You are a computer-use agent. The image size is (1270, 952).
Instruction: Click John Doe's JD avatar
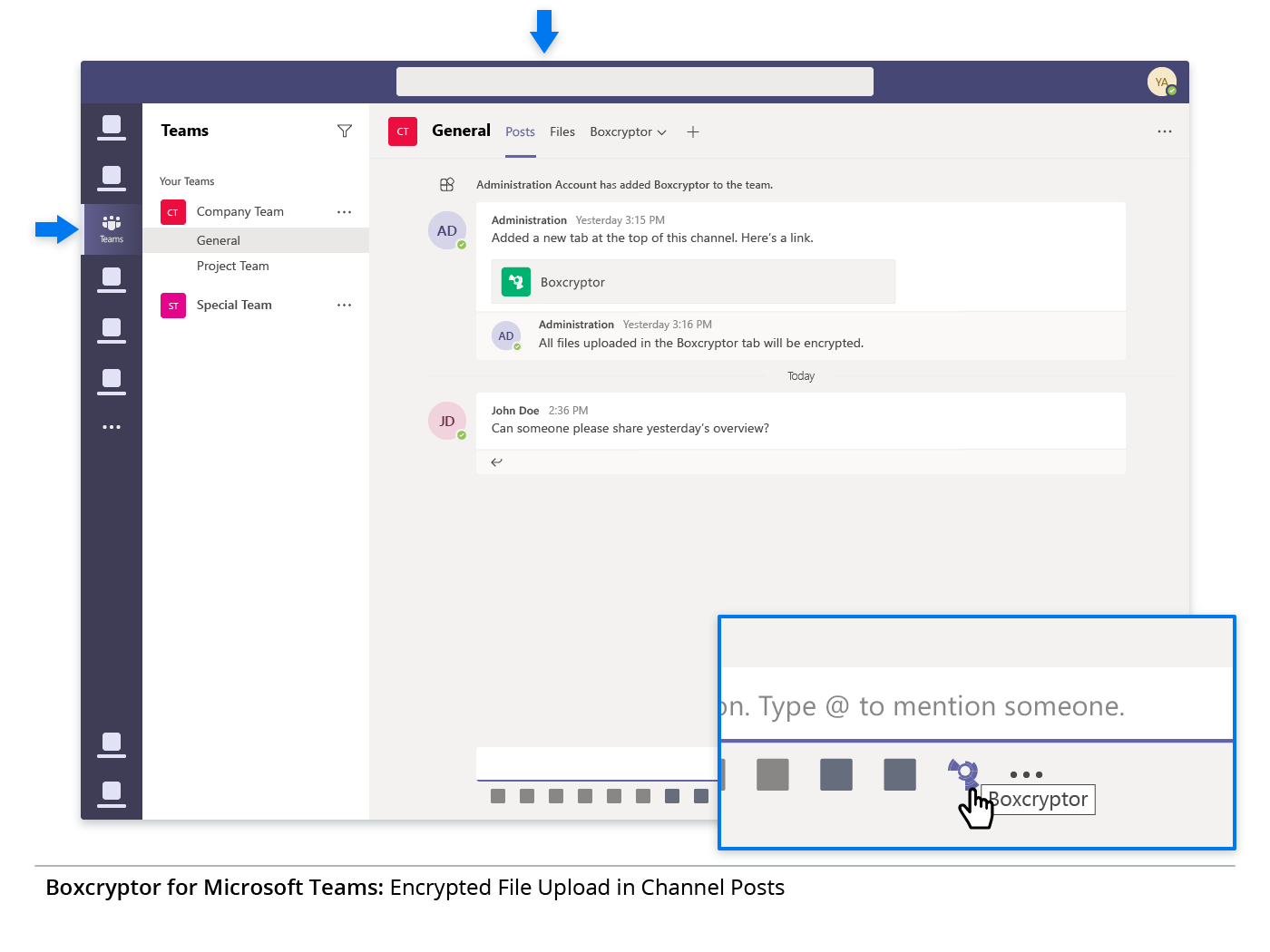(x=447, y=421)
